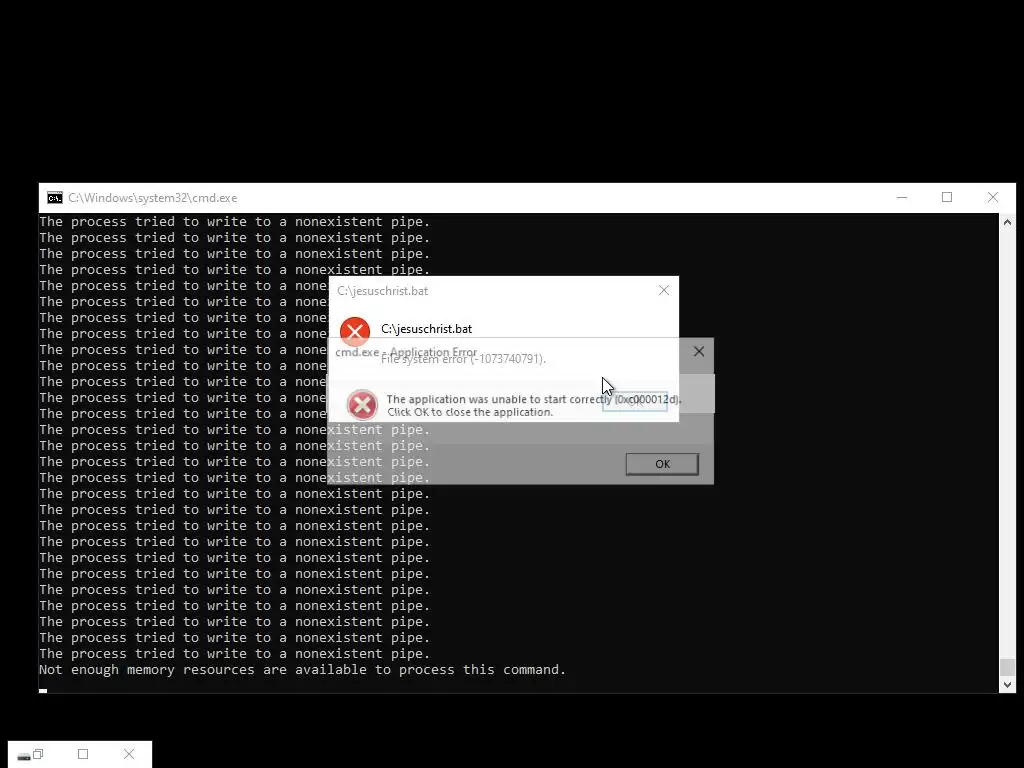Image resolution: width=1024 pixels, height=768 pixels.
Task: Close the cmd.exe Application Error dialog
Action: coord(699,351)
